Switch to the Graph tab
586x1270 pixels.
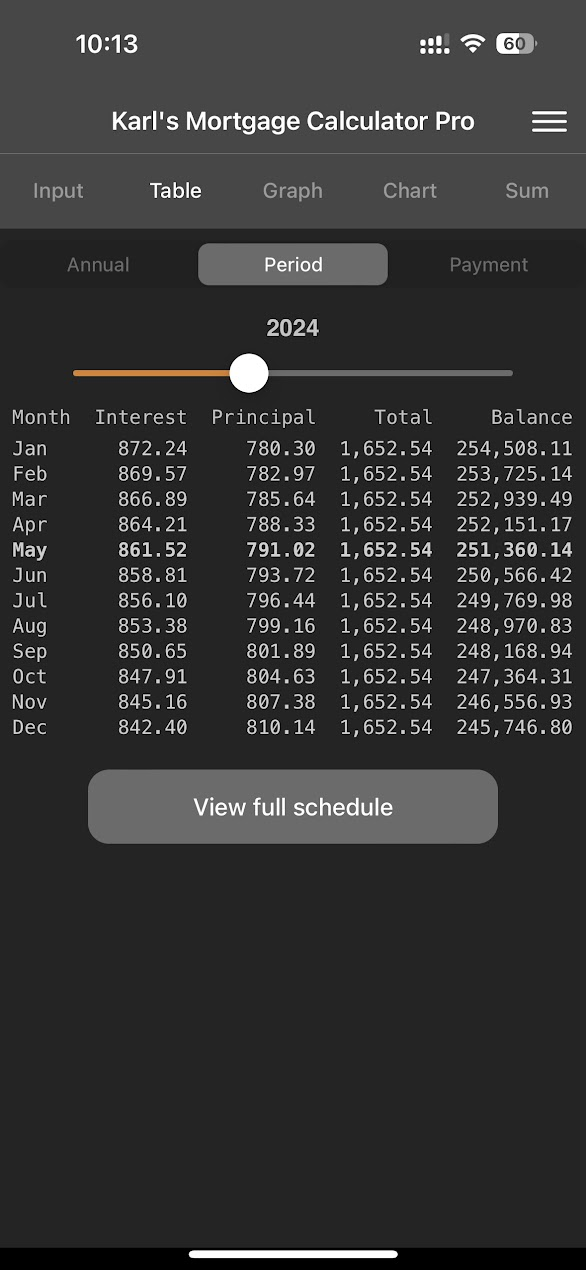coord(293,191)
